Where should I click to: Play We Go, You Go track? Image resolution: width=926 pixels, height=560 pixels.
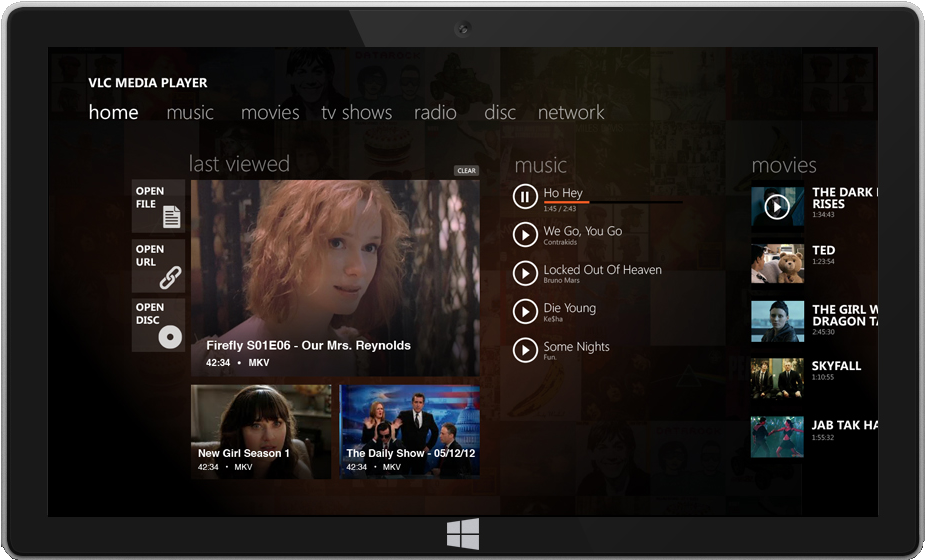[524, 235]
